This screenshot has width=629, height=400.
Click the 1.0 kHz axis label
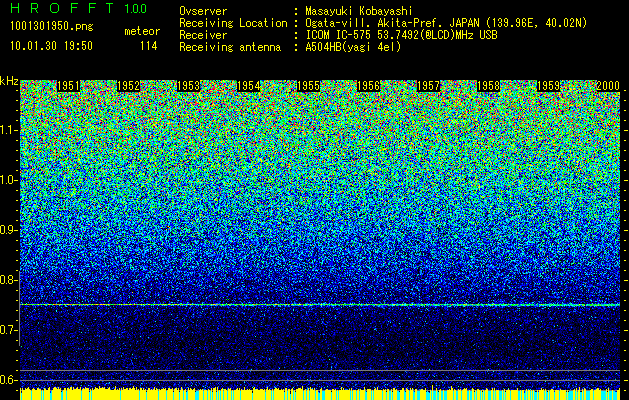point(8,180)
